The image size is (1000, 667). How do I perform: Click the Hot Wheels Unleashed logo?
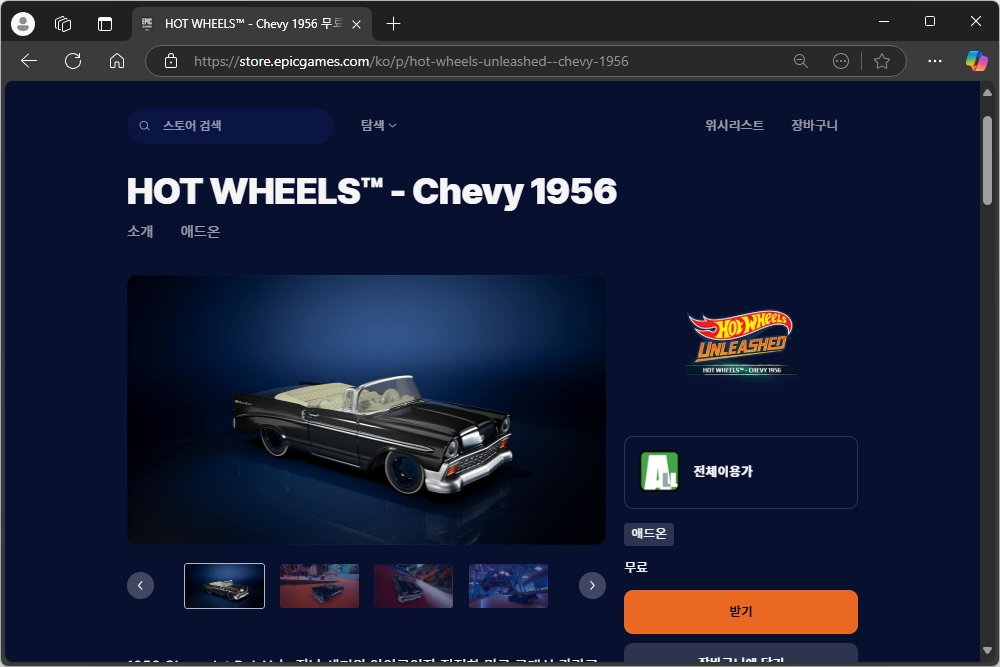[741, 343]
